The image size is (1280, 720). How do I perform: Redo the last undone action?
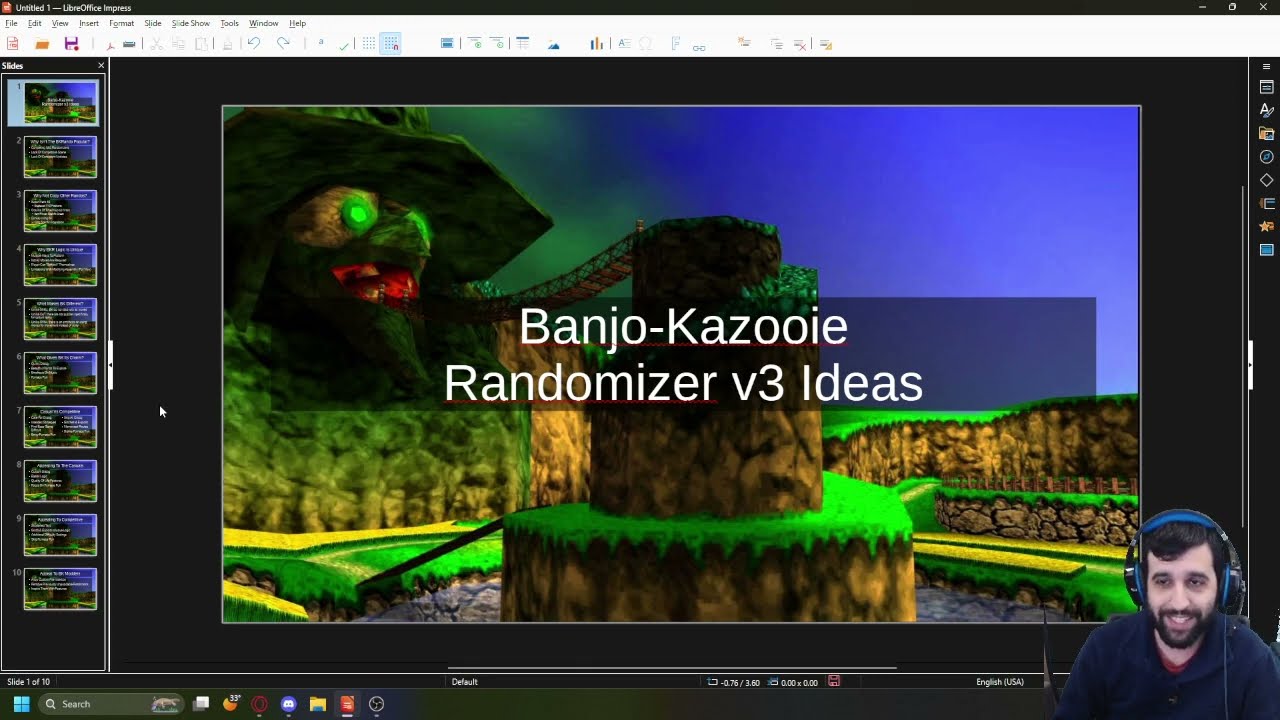(x=283, y=44)
